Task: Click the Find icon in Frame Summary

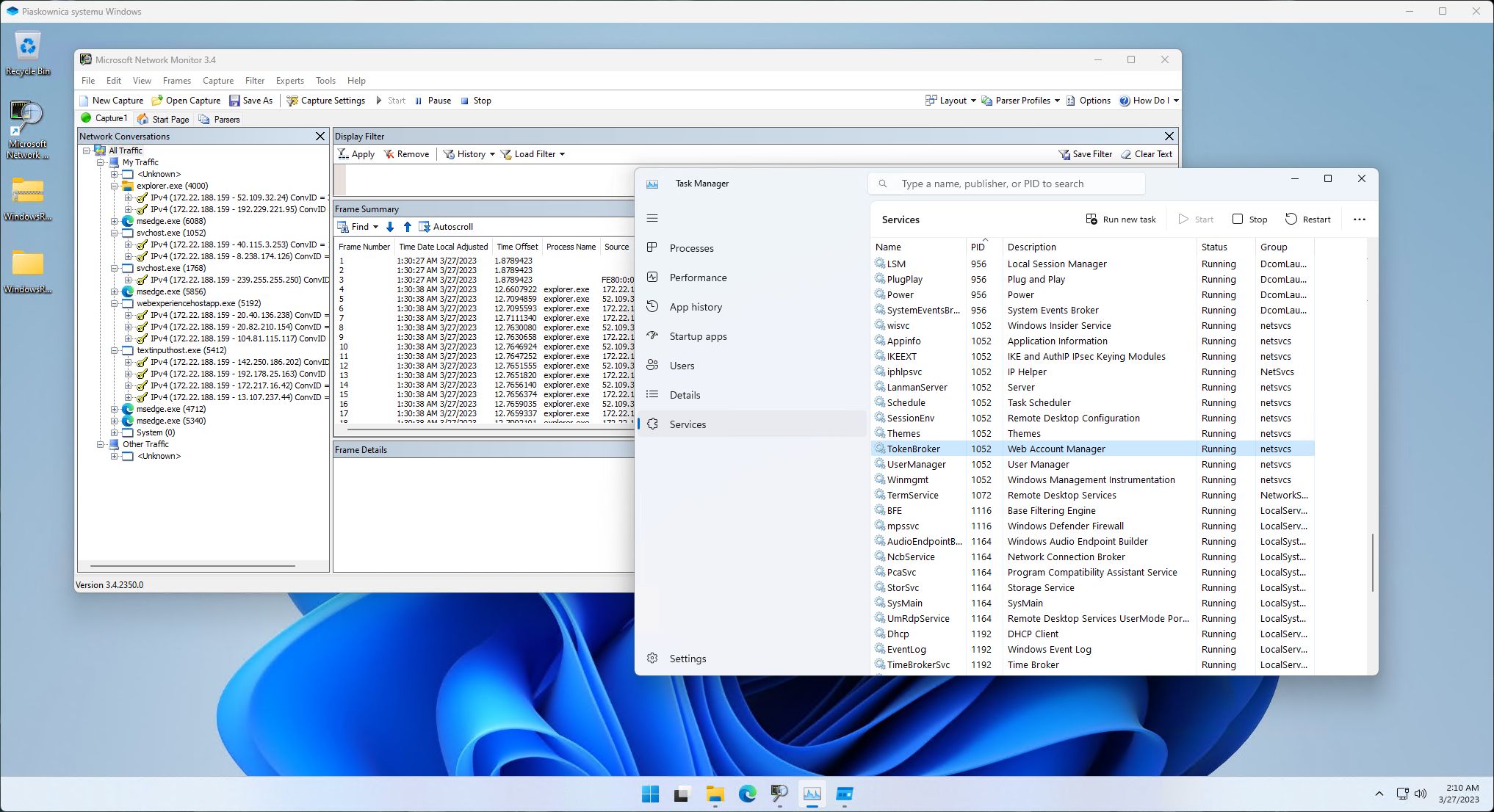Action: pos(355,226)
